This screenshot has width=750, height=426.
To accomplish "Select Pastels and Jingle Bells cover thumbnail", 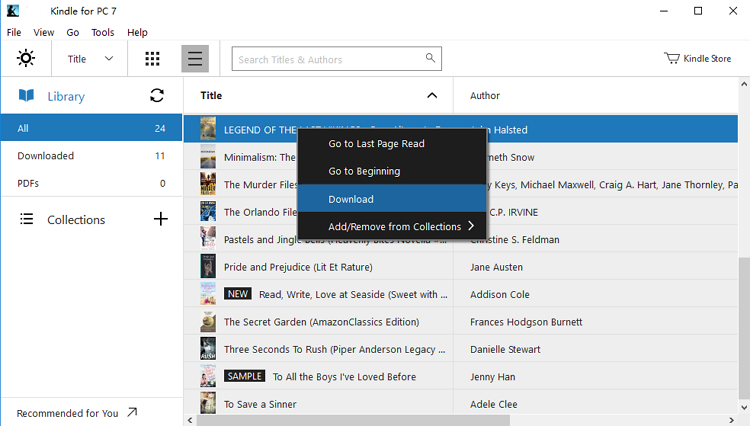I will tap(208, 239).
